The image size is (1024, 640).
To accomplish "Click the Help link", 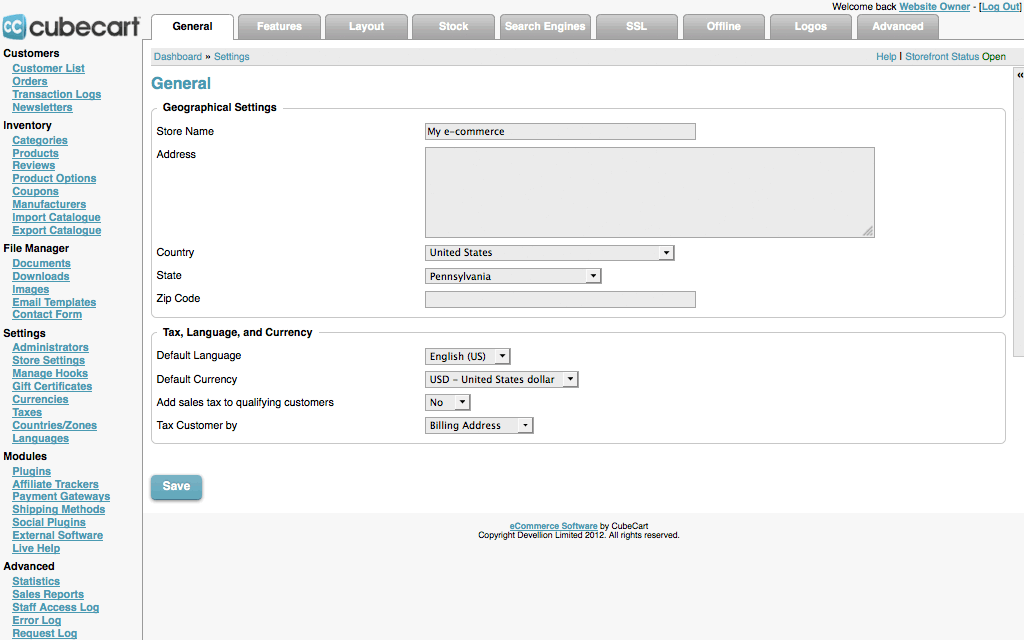I will 886,57.
